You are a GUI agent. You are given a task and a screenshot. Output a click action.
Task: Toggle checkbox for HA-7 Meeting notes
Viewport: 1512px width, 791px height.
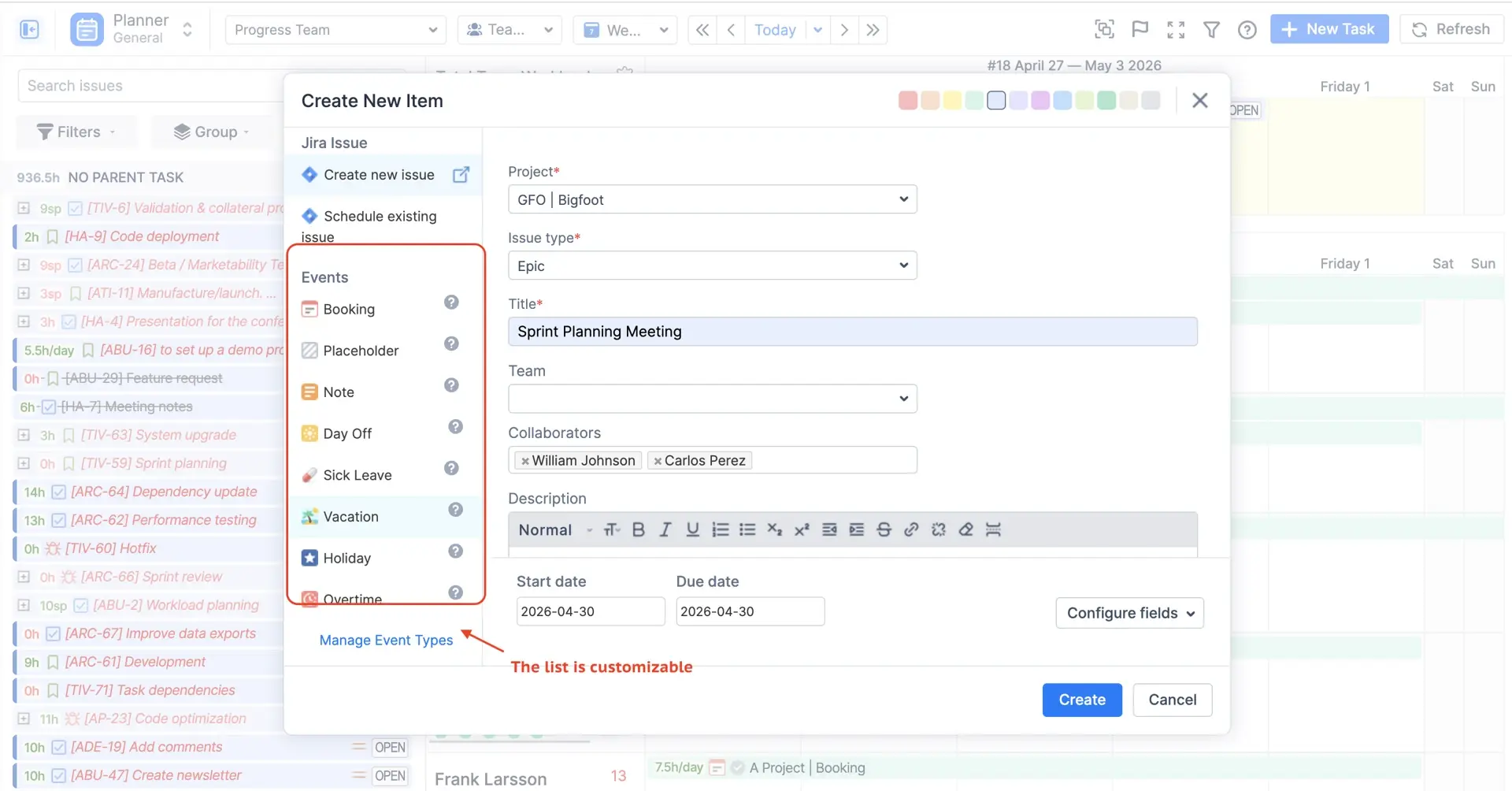tap(49, 407)
